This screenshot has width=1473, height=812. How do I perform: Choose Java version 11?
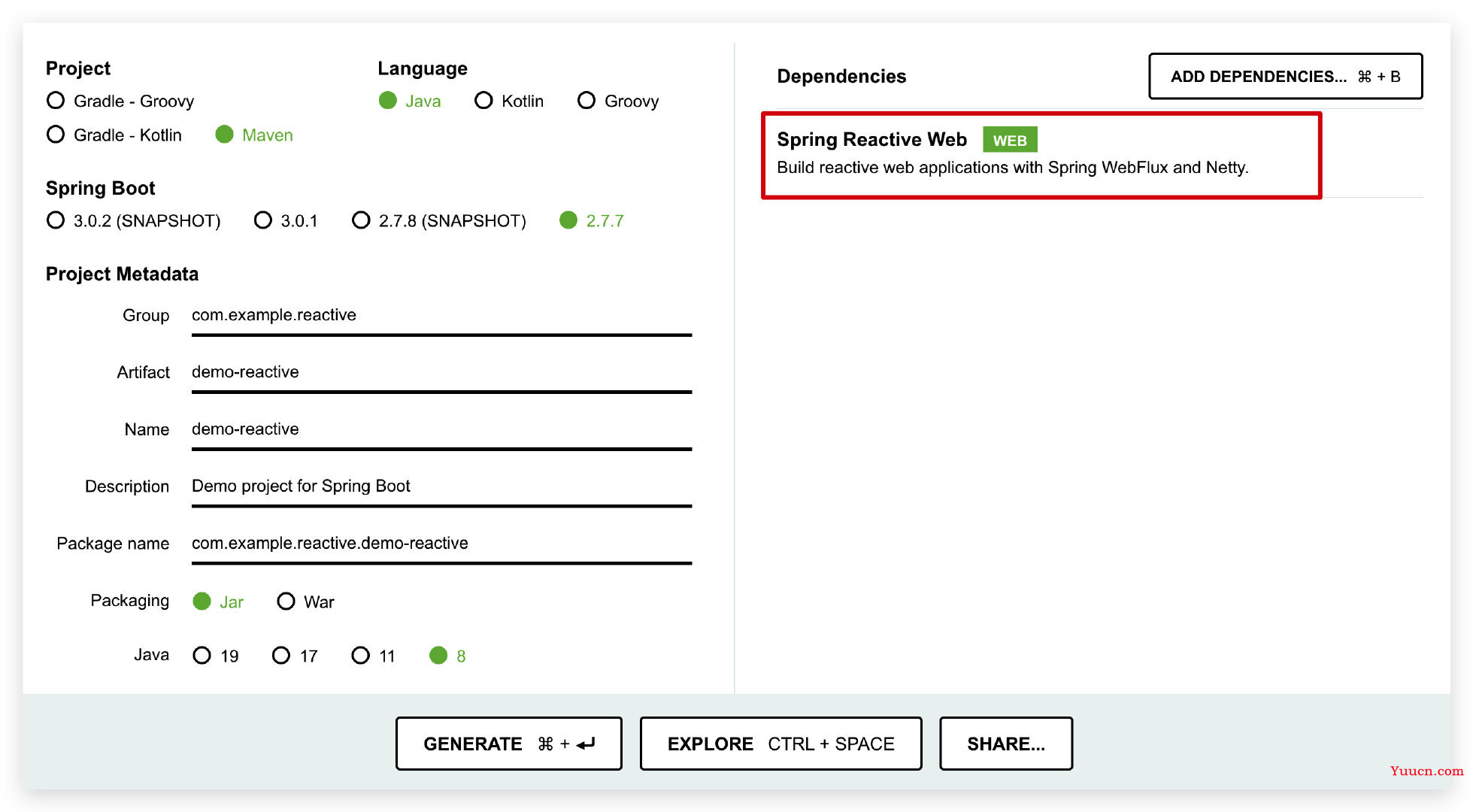pos(374,656)
